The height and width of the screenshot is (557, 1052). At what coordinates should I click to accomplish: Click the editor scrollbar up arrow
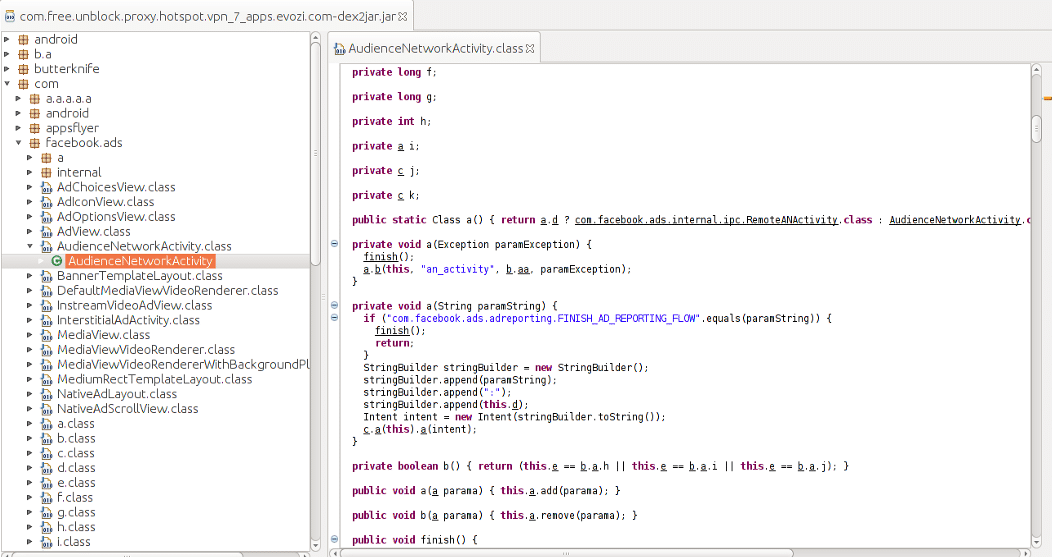tap(1036, 69)
